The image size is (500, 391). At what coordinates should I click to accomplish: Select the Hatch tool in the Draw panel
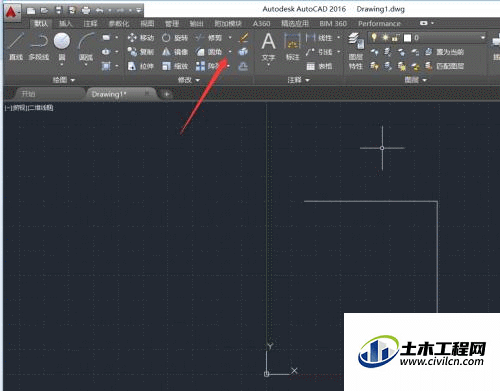tap(106, 66)
